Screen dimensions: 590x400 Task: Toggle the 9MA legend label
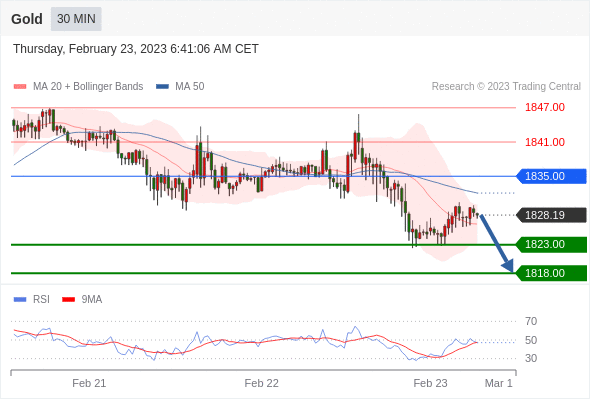[92, 300]
